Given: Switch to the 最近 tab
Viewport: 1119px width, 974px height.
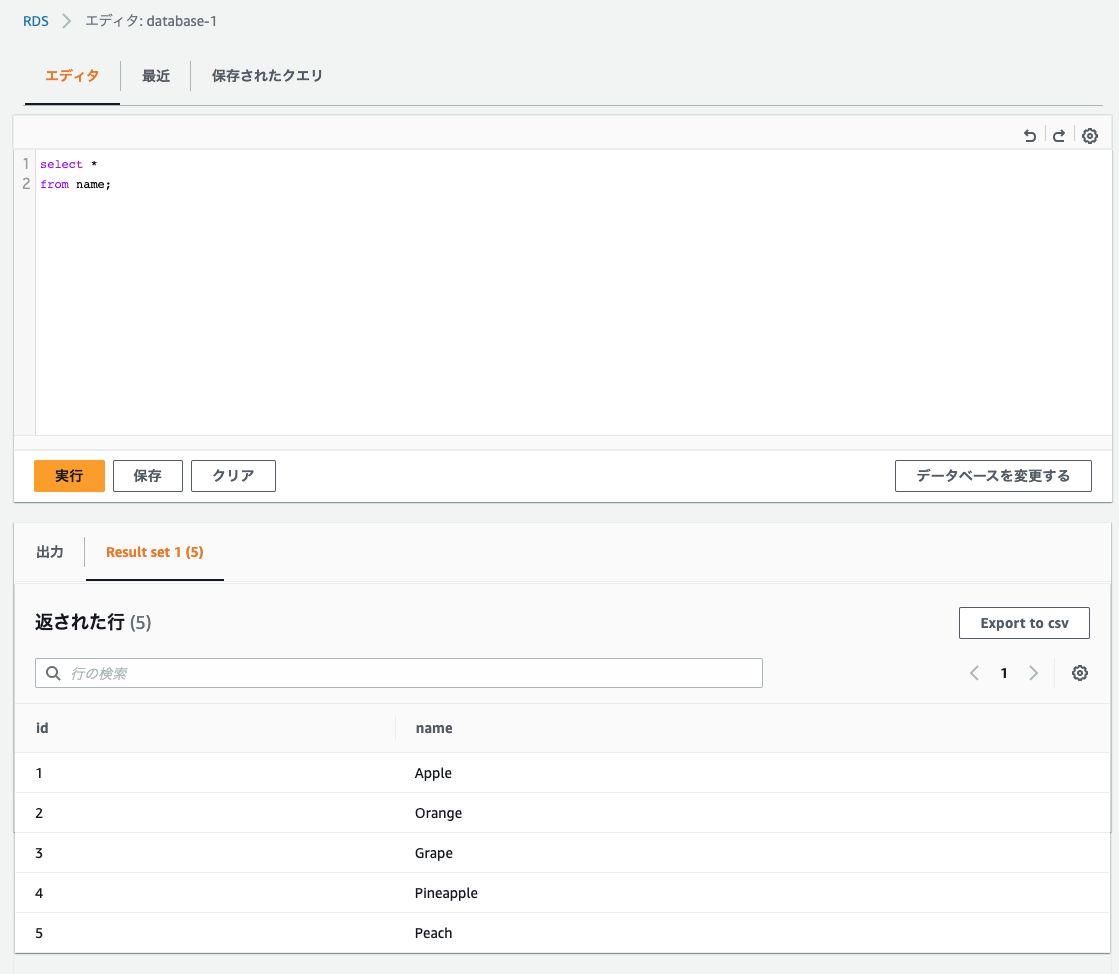Looking at the screenshot, I should click(x=156, y=75).
